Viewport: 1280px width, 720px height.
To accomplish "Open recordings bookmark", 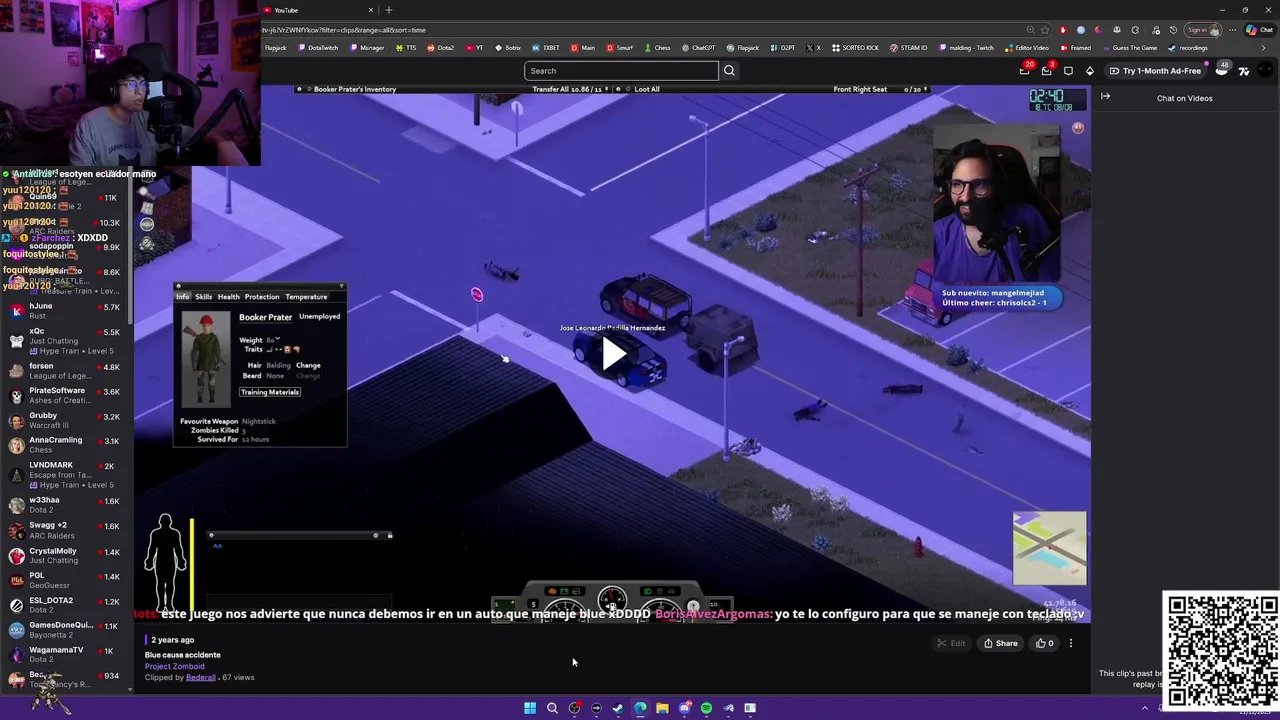I will [x=1188, y=48].
